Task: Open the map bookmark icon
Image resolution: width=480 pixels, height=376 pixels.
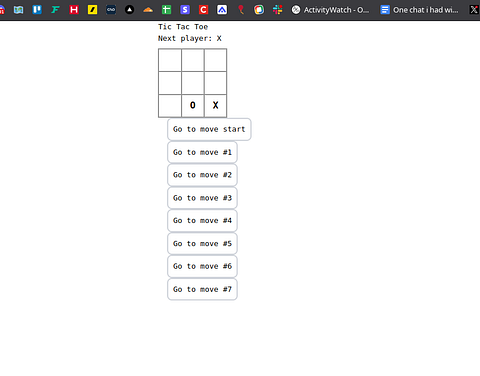Action: 18,10
